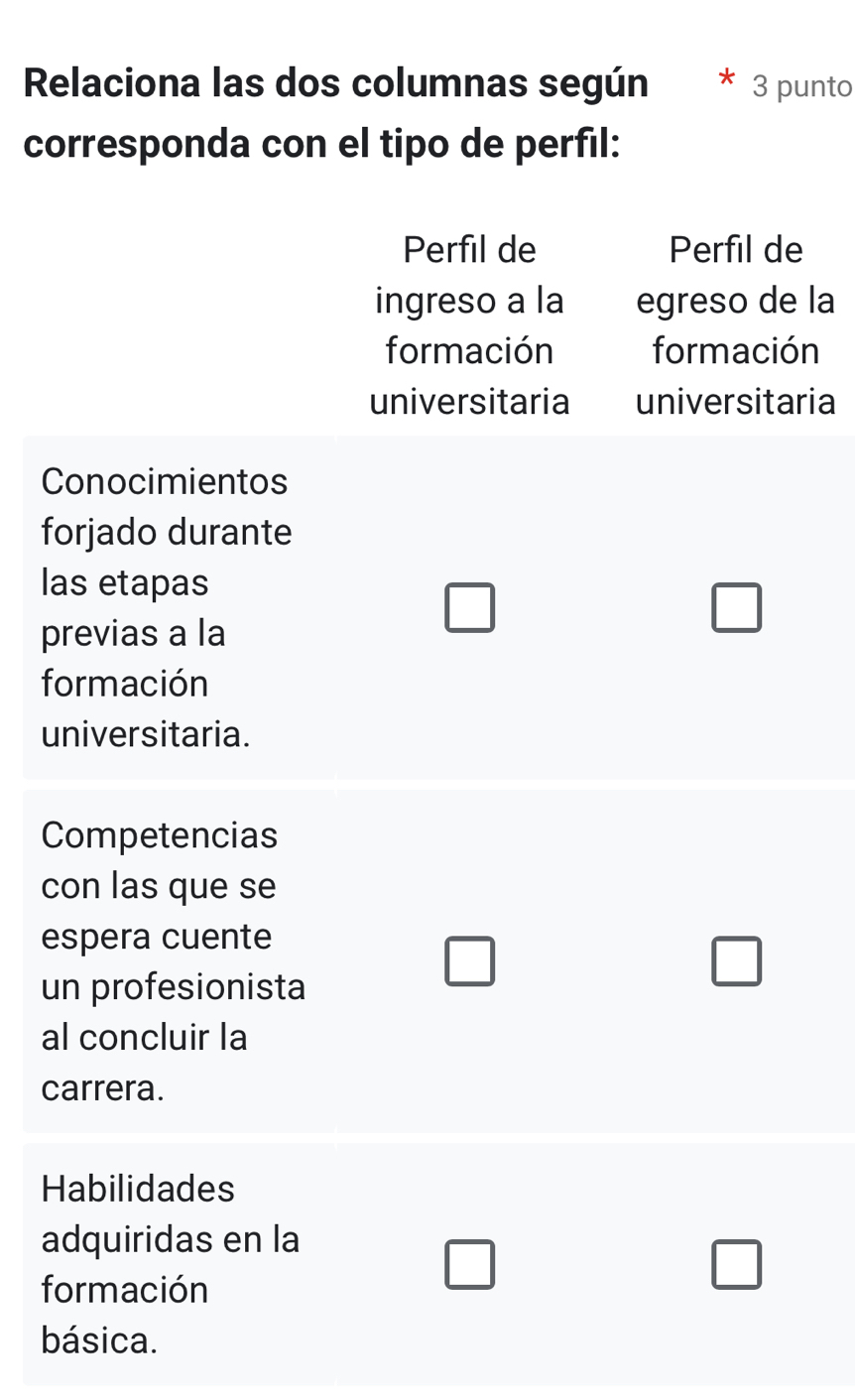Check ingreso box for Conocimientos row

469,607
